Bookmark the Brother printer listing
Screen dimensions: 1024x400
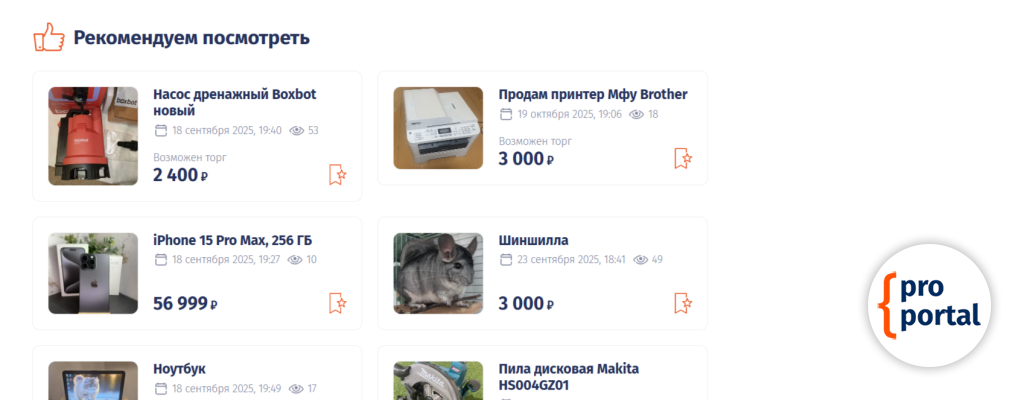click(682, 158)
